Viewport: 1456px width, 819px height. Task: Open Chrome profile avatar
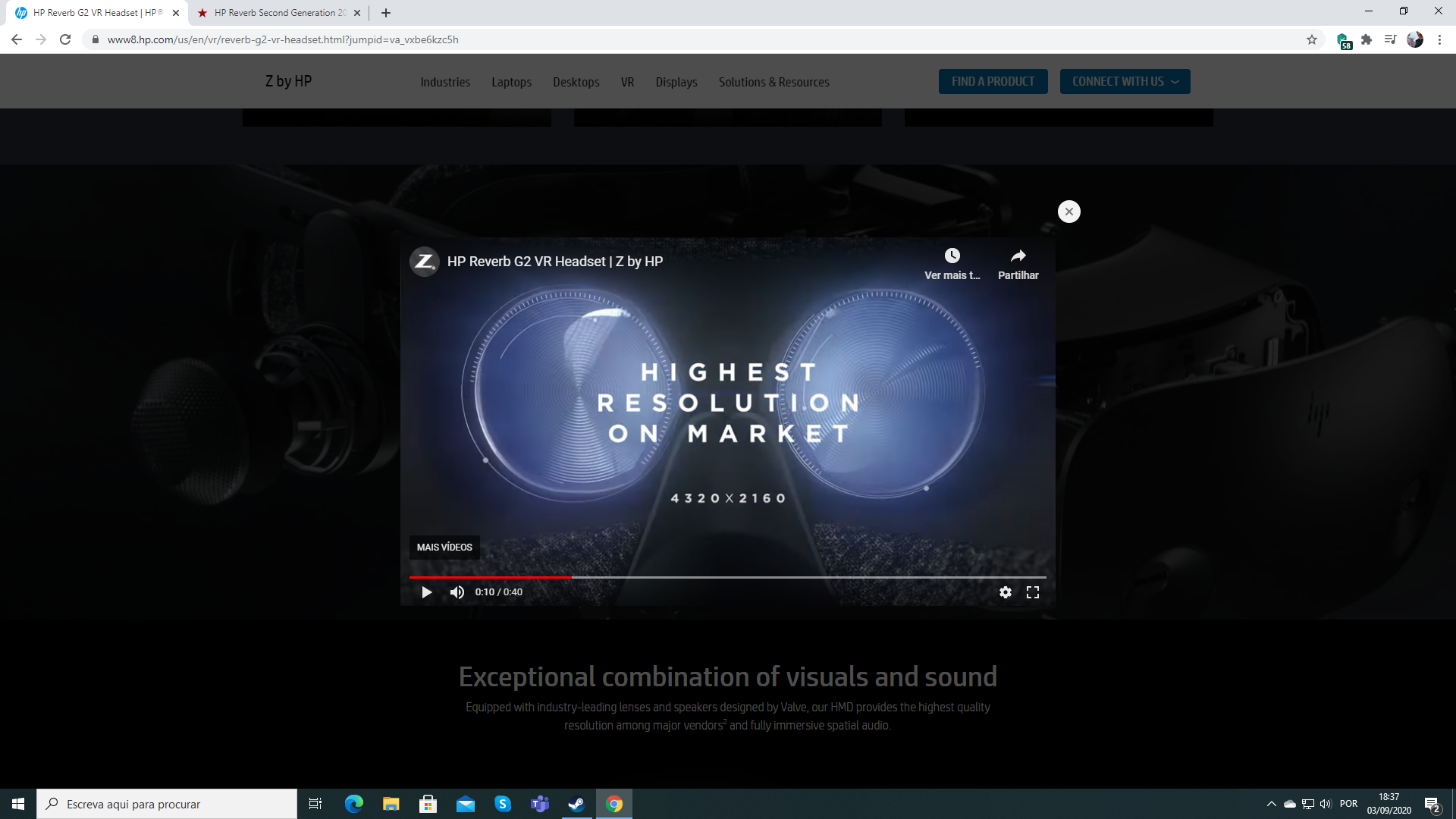[x=1415, y=39]
